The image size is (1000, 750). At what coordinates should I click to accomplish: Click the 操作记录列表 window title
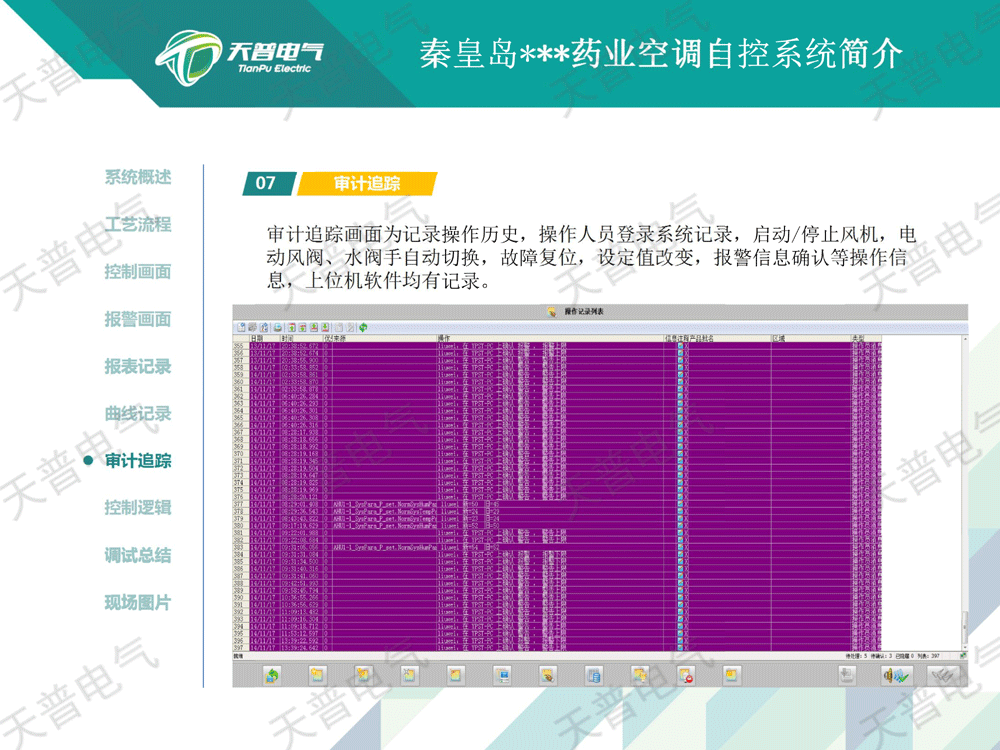584,312
